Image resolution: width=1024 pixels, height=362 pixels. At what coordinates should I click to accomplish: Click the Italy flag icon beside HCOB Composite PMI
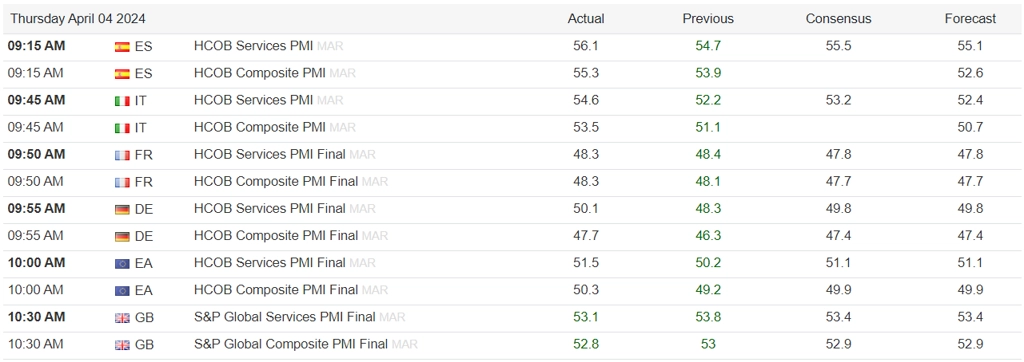121,127
